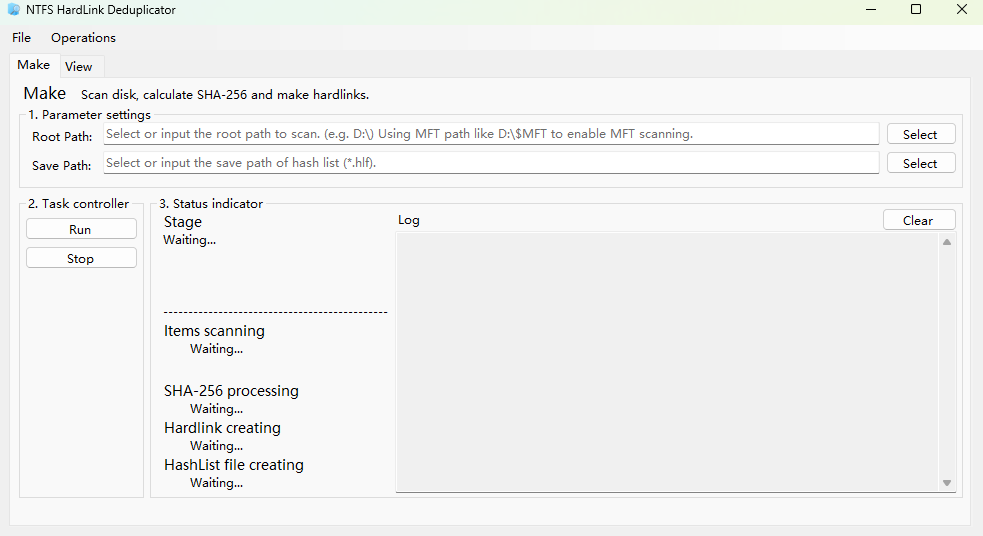This screenshot has width=983, height=536.
Task: Click the Root Path input field
Action: (491, 134)
